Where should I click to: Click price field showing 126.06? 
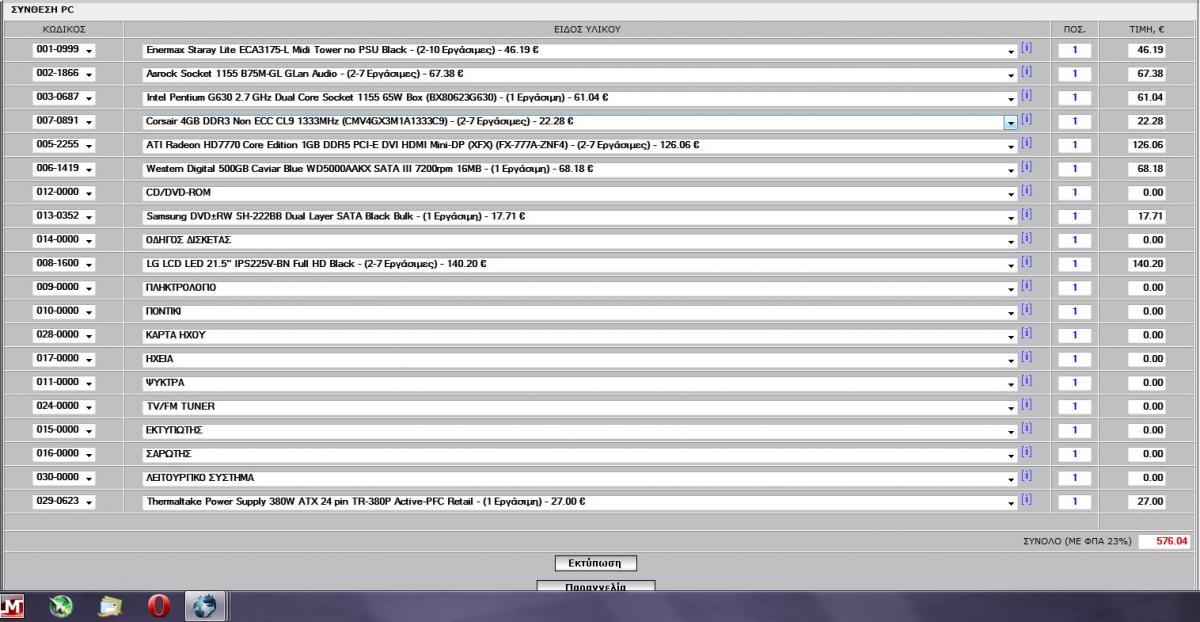(1147, 145)
